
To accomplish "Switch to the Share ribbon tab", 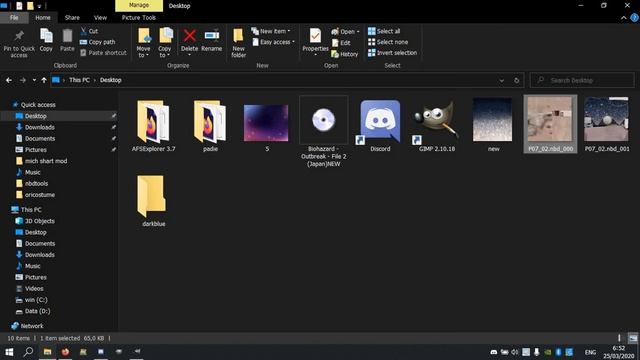I will (72, 18).
